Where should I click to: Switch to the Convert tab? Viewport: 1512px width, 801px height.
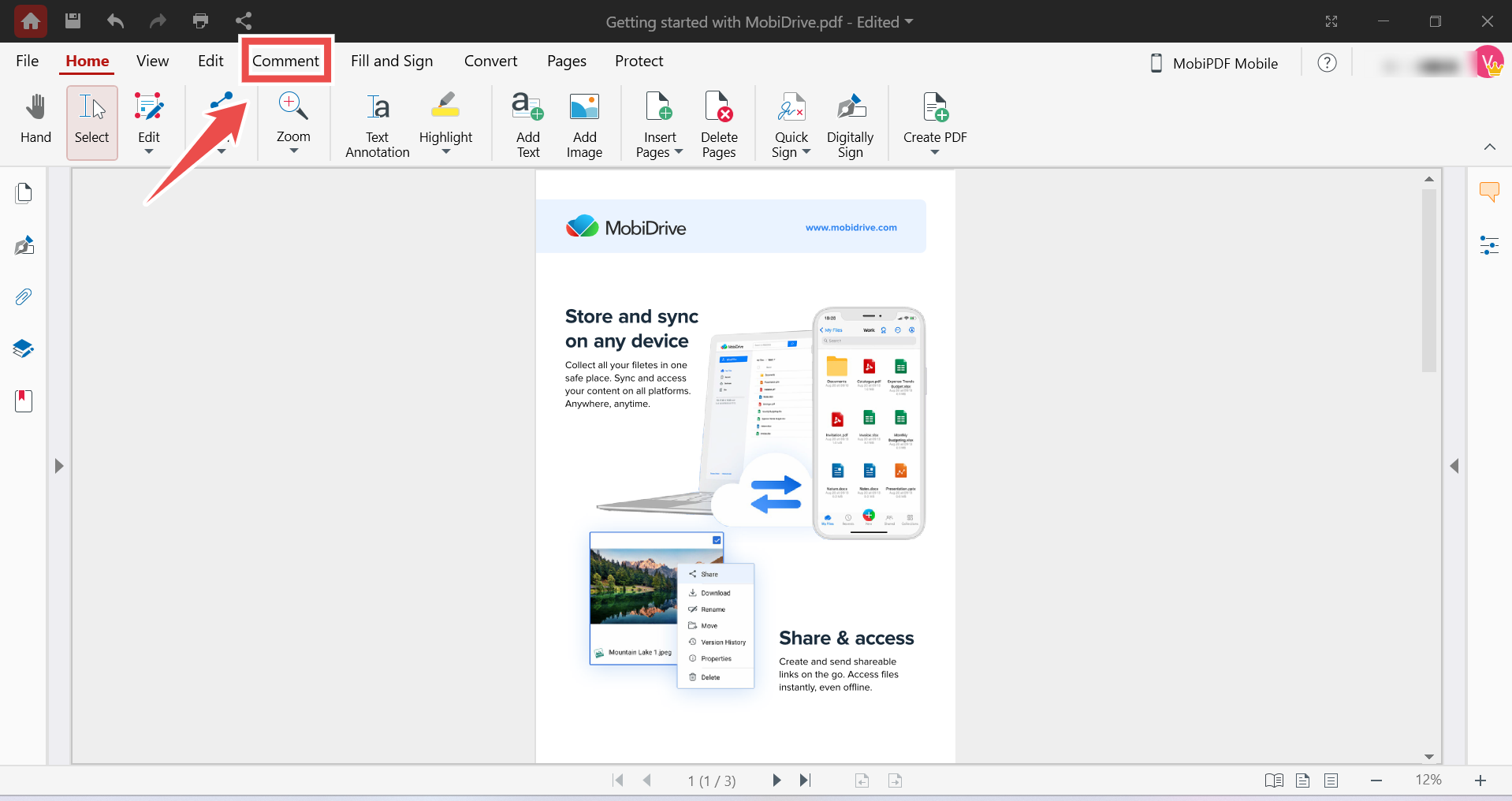pyautogui.click(x=490, y=61)
